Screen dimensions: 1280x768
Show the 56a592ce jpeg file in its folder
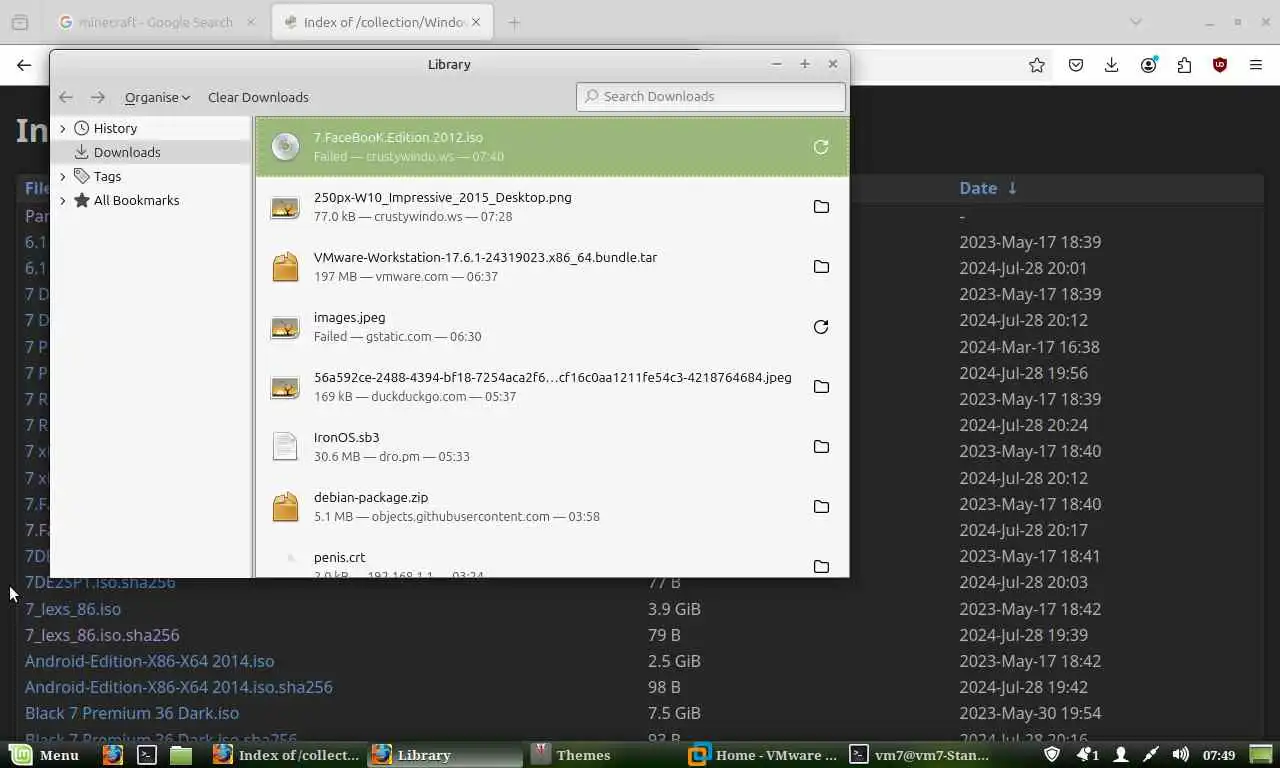tap(821, 387)
